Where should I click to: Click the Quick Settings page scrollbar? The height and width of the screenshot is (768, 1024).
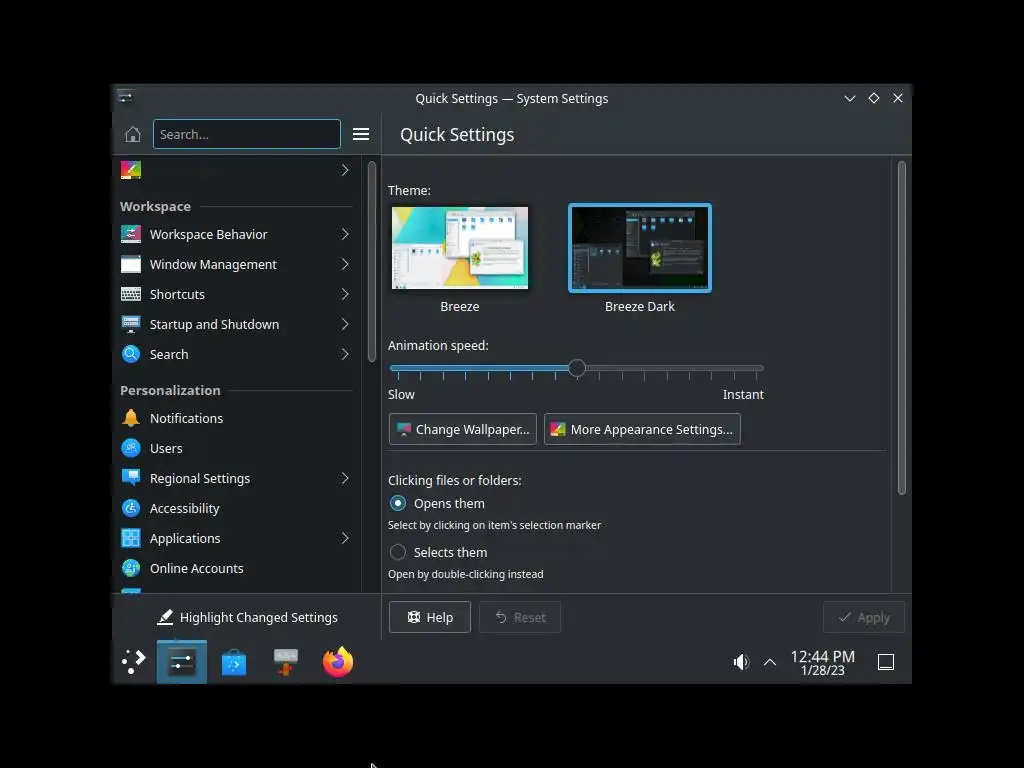[902, 328]
